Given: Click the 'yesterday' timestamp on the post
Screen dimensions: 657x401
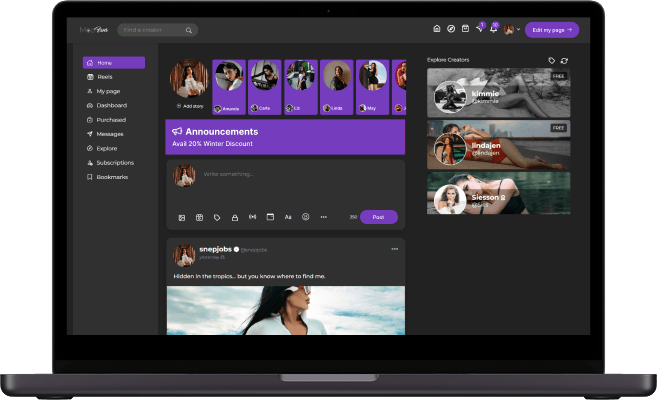Looking at the screenshot, I should click(x=209, y=257).
